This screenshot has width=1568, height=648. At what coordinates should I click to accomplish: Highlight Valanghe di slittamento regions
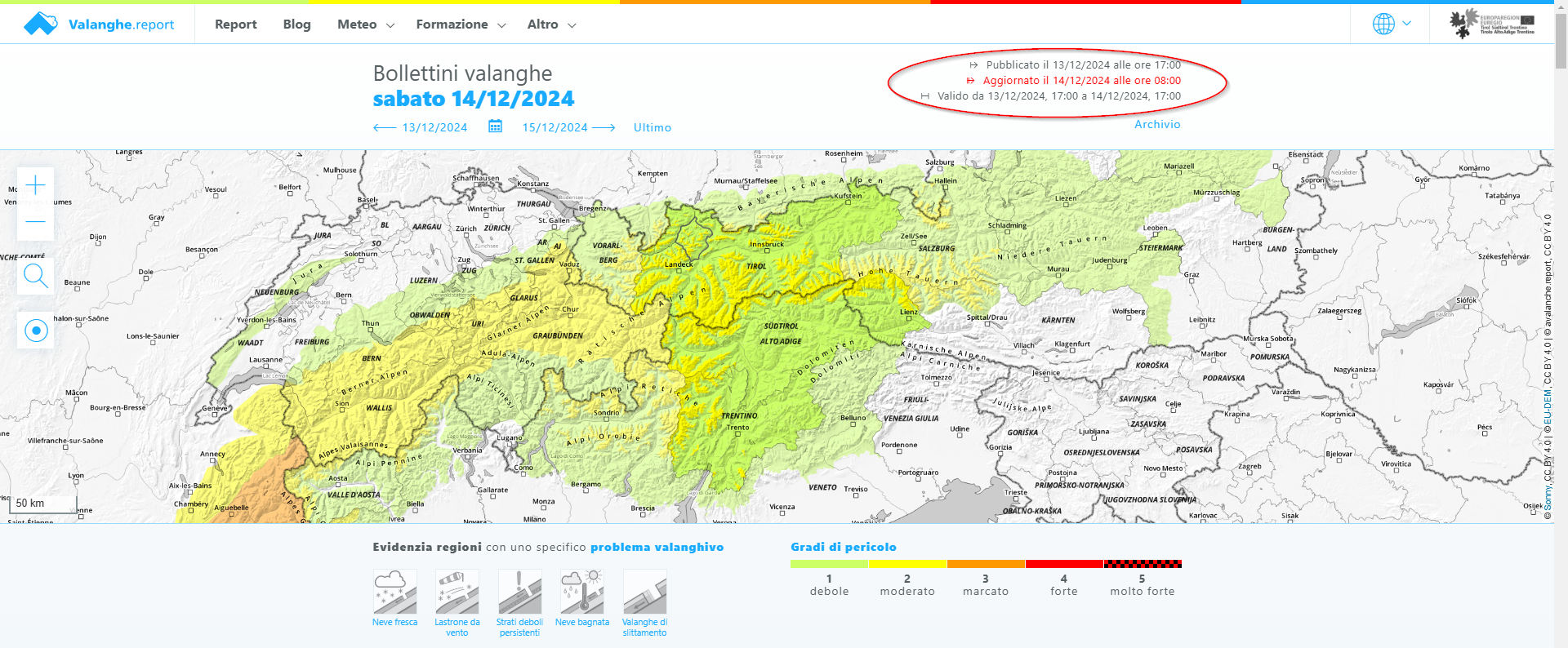coord(644,593)
